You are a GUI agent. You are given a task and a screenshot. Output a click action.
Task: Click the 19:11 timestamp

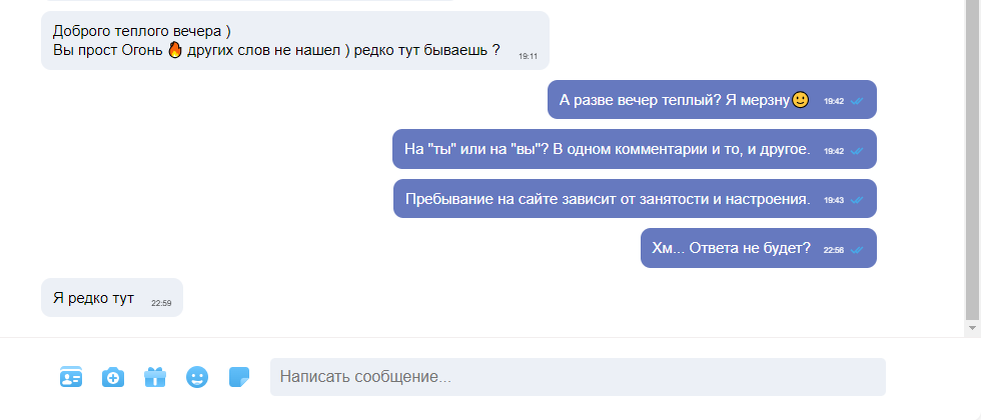tap(528, 56)
